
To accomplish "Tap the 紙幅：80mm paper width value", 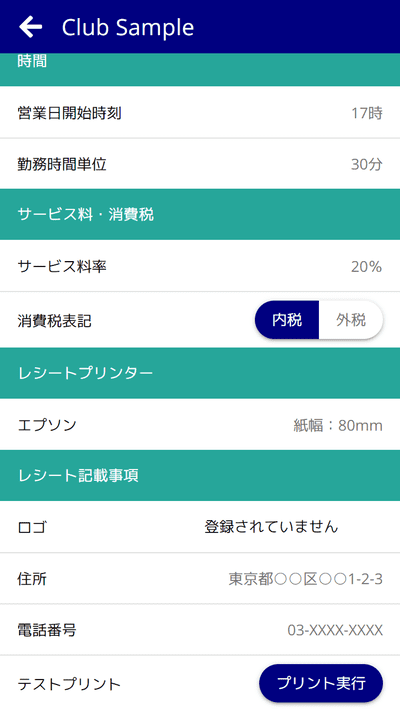I will tap(338, 426).
